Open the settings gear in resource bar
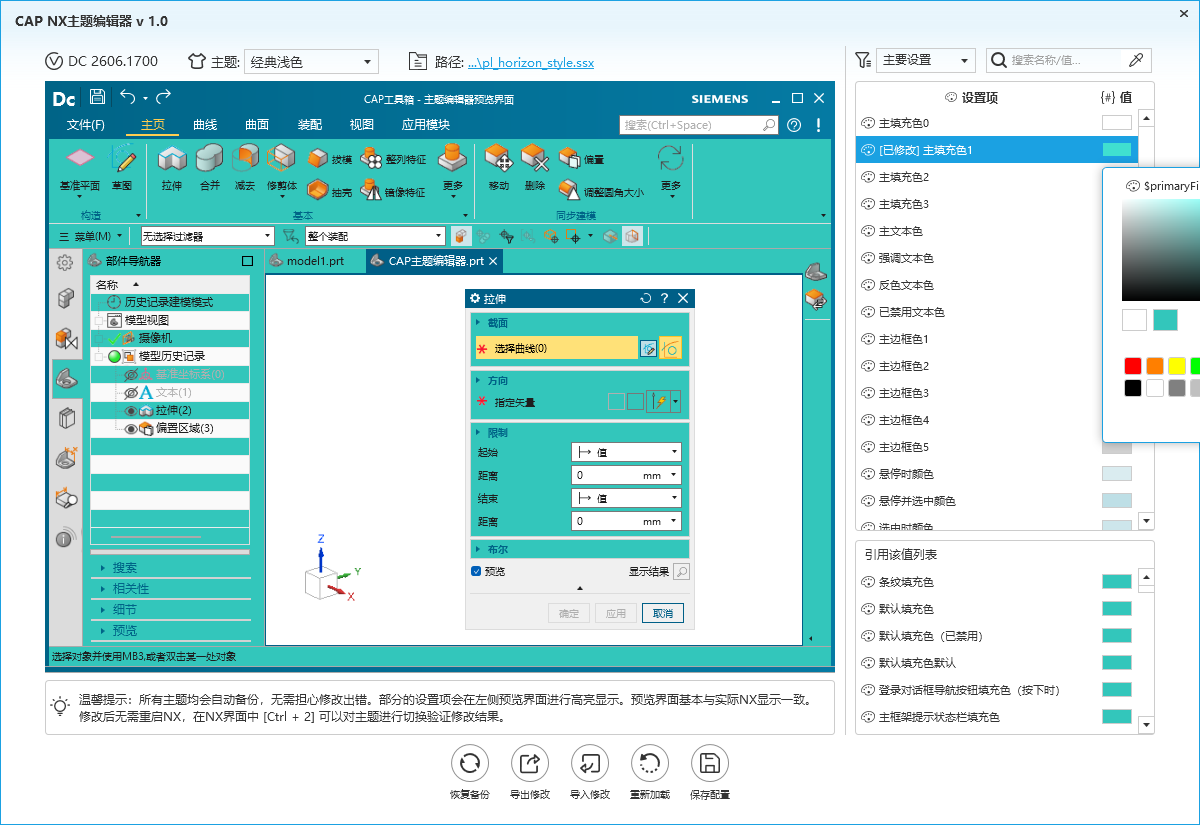 point(65,262)
